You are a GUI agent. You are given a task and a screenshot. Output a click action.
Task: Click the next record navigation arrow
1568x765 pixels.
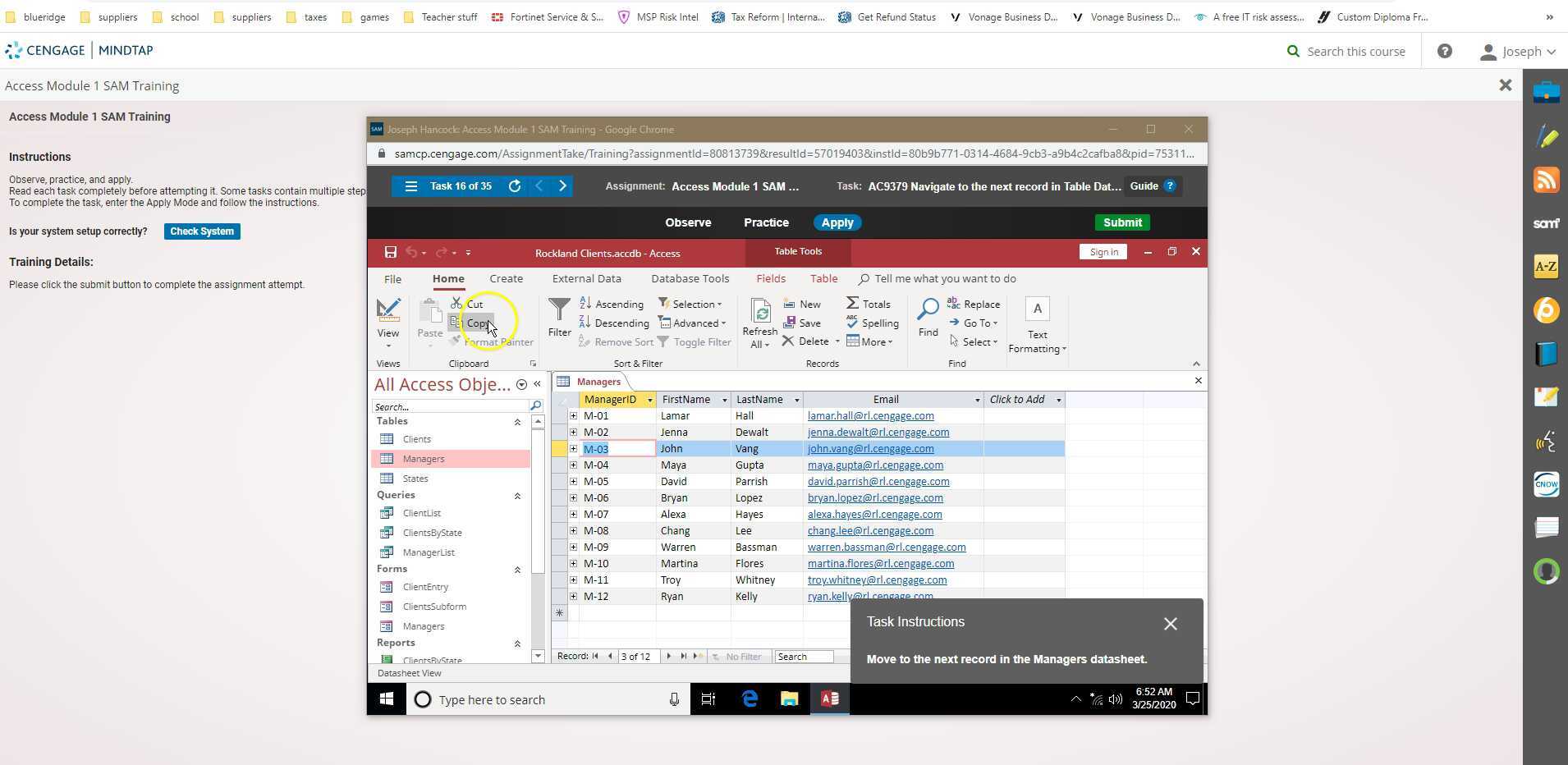668,657
